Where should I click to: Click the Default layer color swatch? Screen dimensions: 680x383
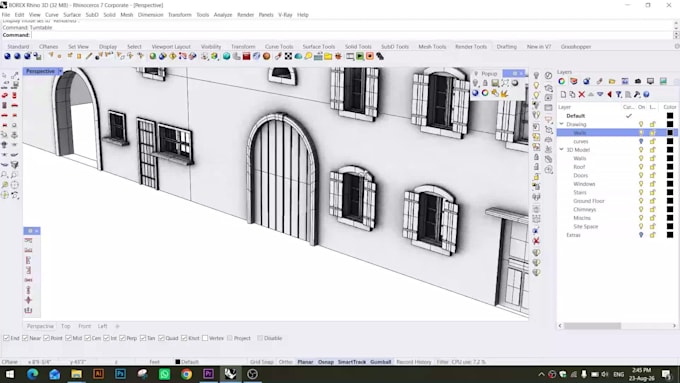coord(670,116)
